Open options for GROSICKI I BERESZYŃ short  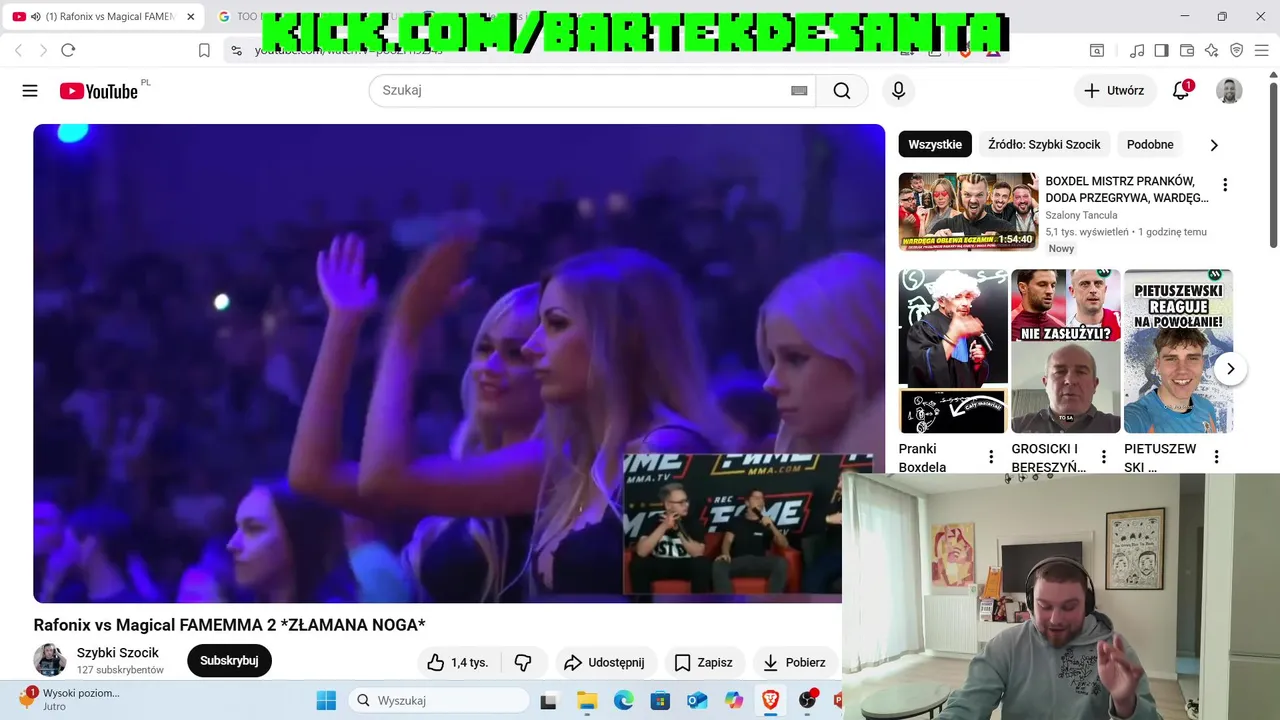click(1104, 457)
